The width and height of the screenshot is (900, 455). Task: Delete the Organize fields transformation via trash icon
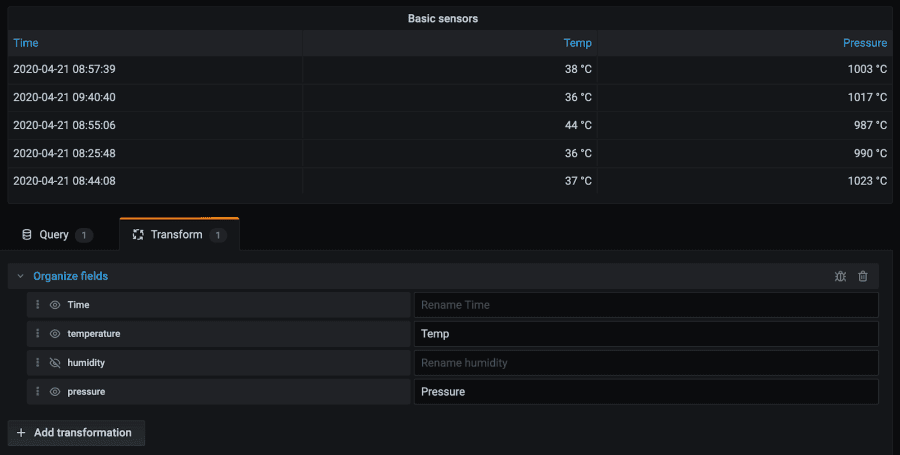pyautogui.click(x=863, y=276)
